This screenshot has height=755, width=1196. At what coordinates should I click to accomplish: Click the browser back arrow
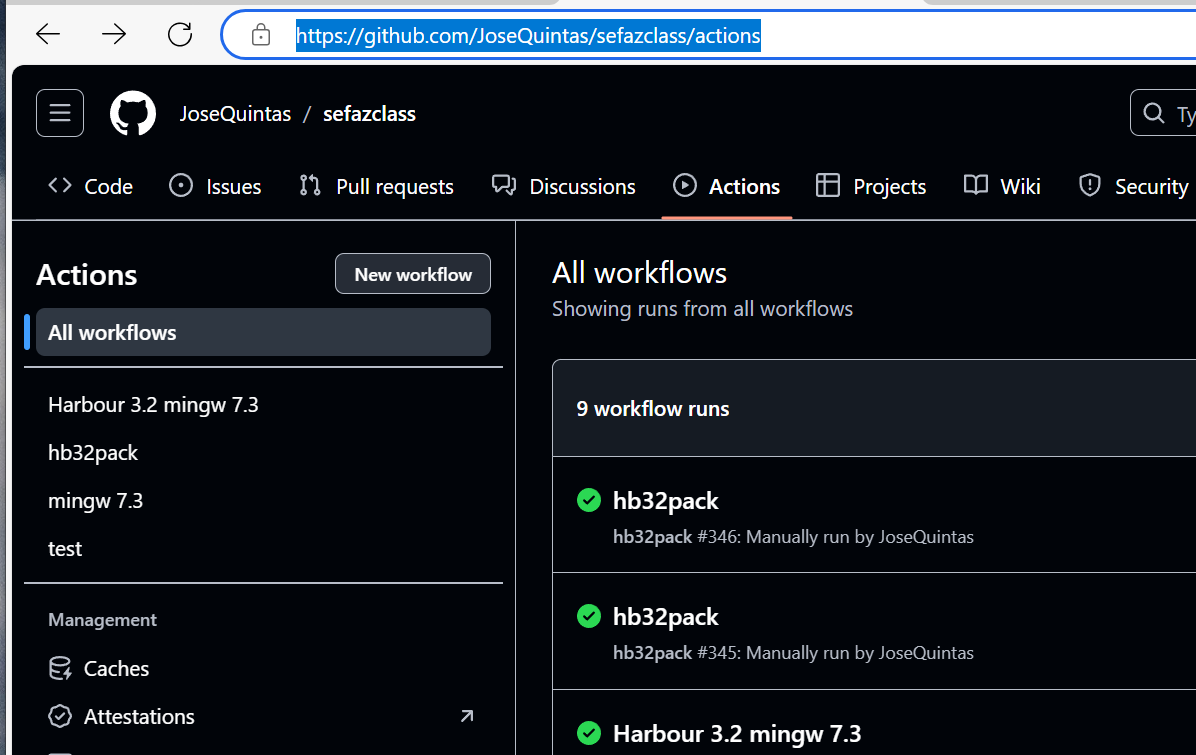(x=48, y=35)
